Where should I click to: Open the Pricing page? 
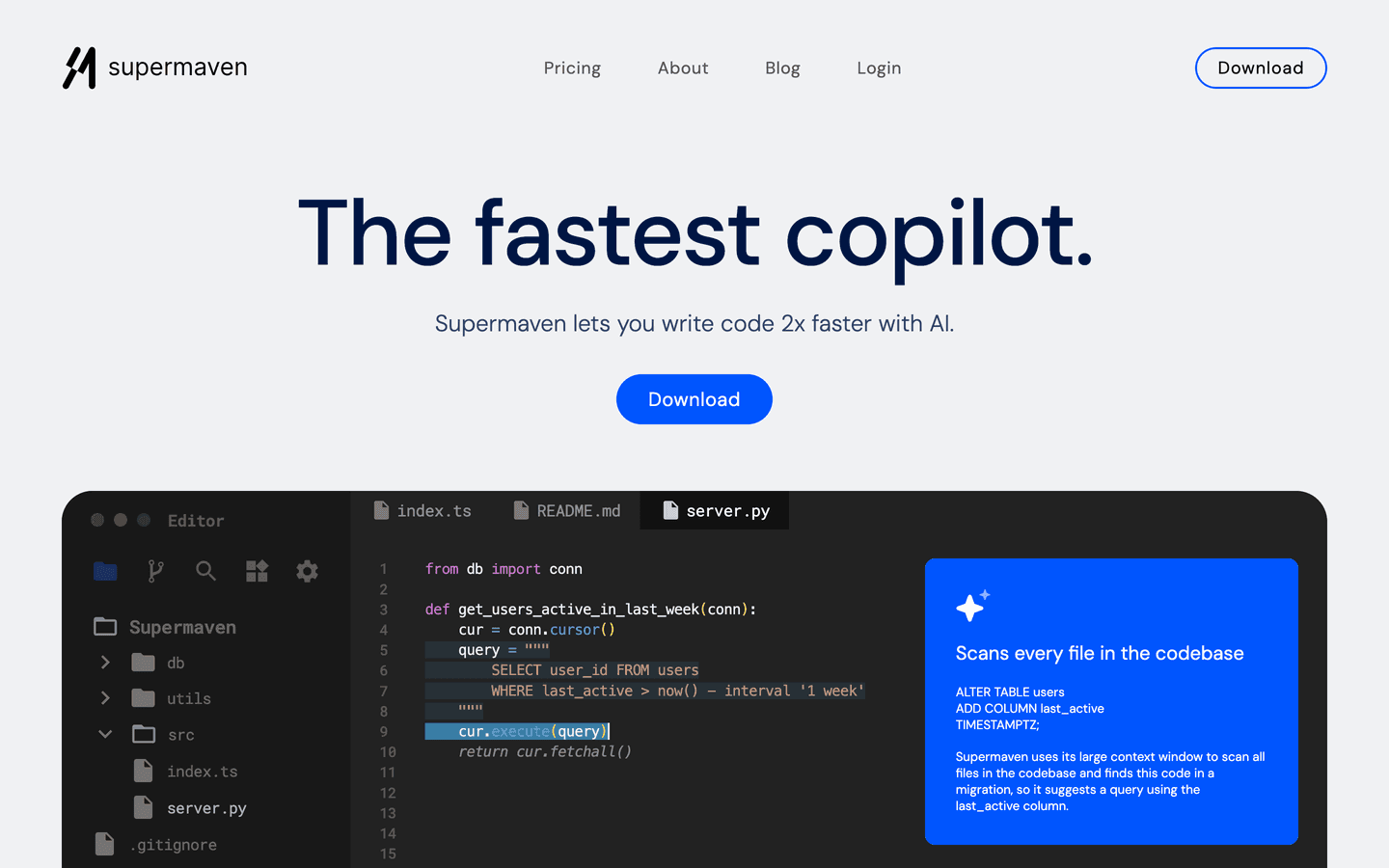(572, 68)
